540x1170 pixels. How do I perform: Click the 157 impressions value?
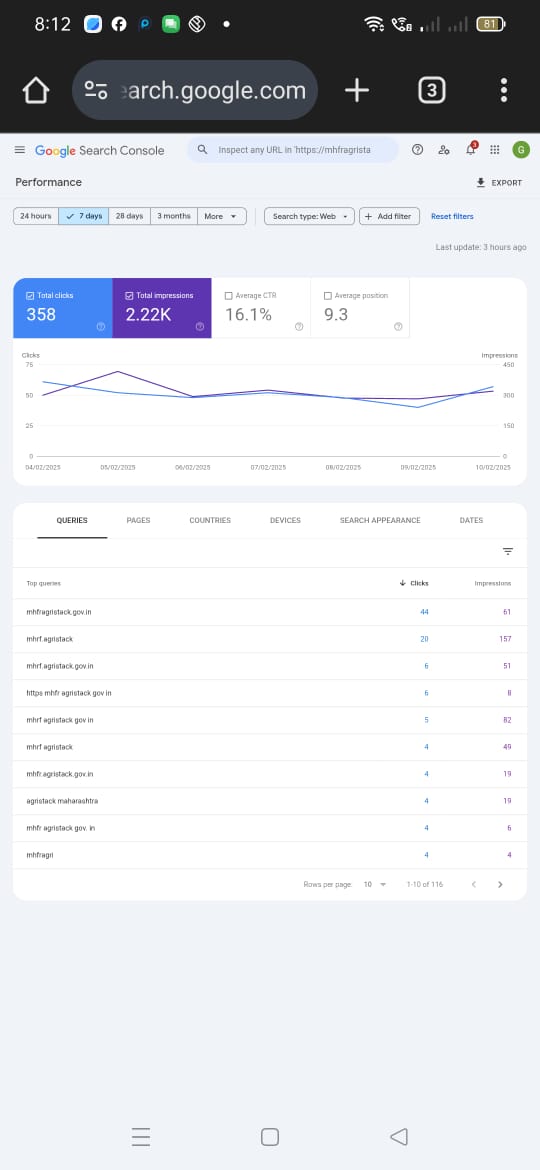[x=505, y=639]
